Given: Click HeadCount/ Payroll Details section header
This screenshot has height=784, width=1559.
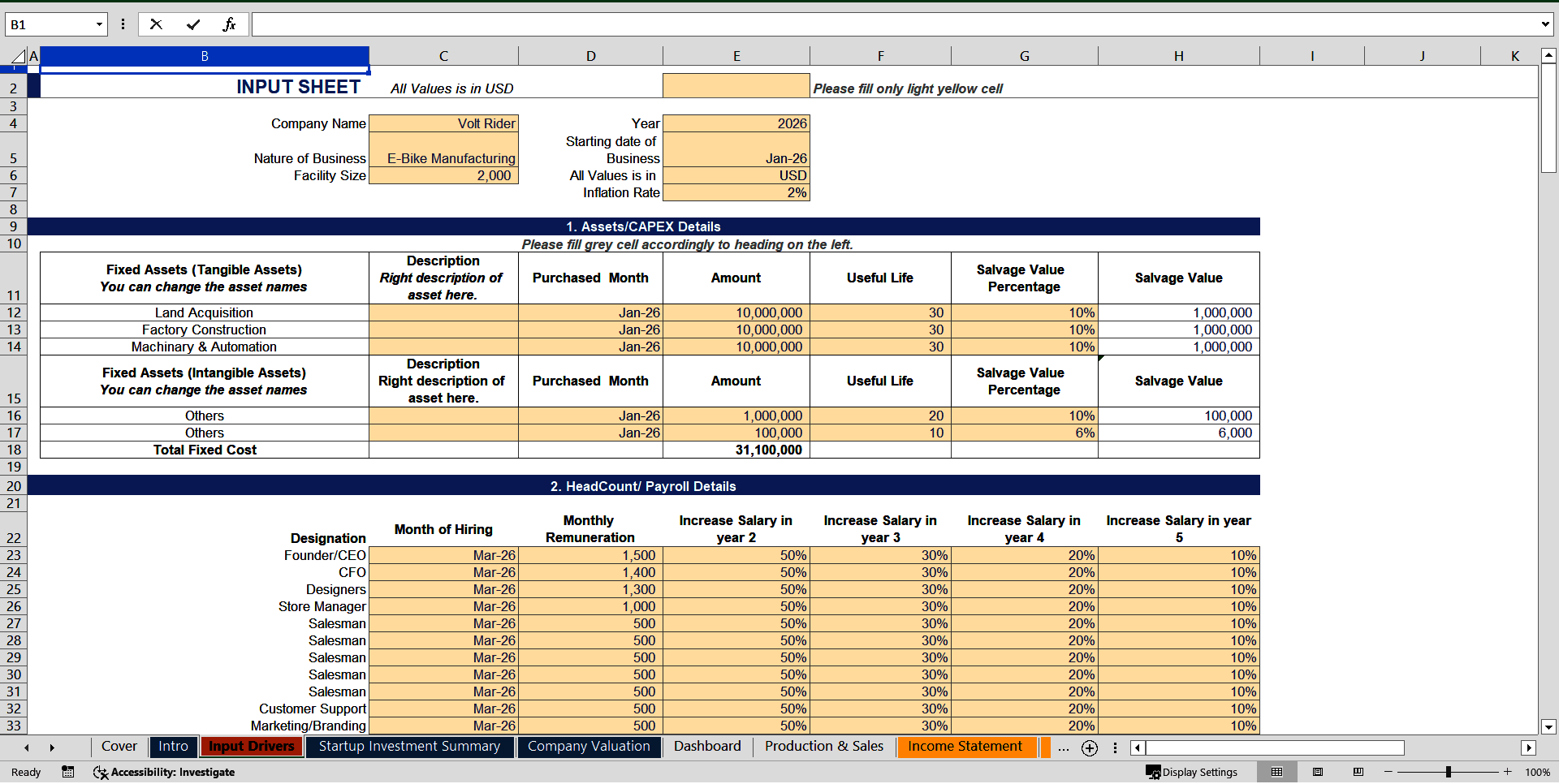Looking at the screenshot, I should [x=643, y=486].
